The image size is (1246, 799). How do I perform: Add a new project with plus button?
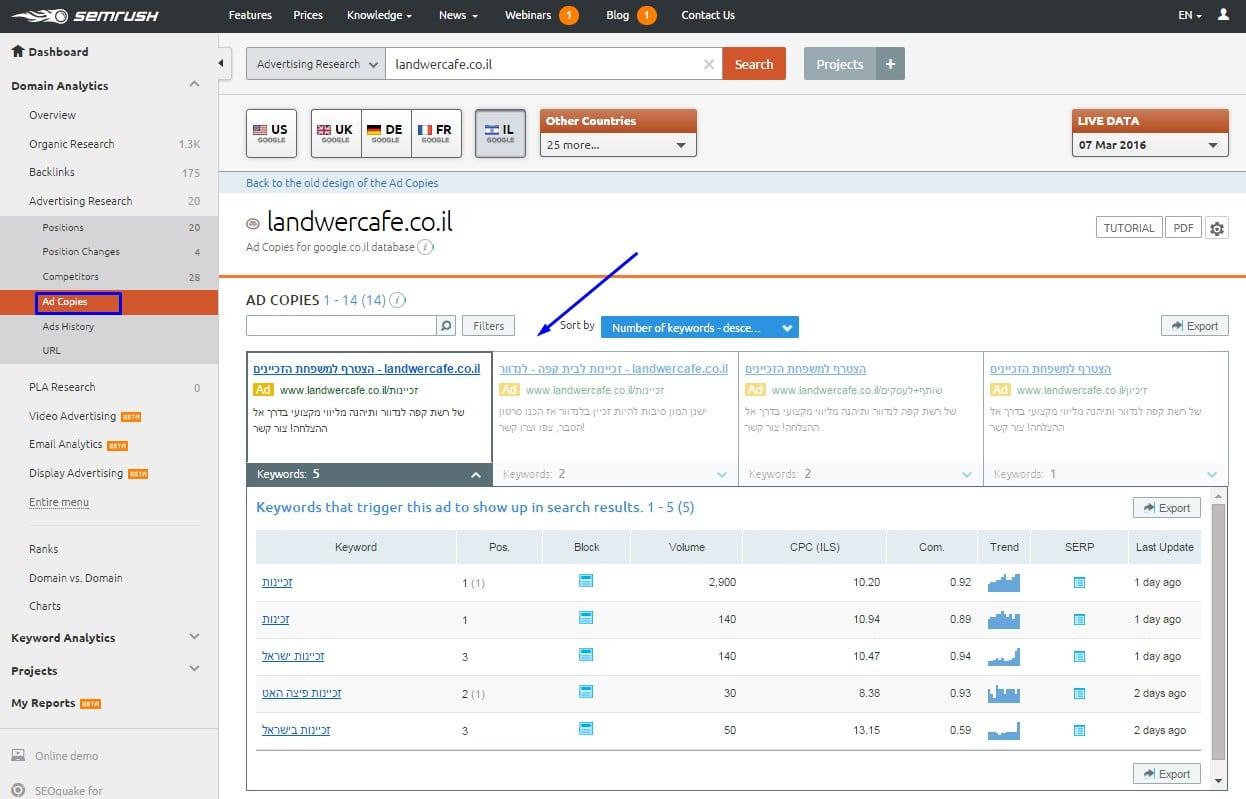pyautogui.click(x=890, y=64)
